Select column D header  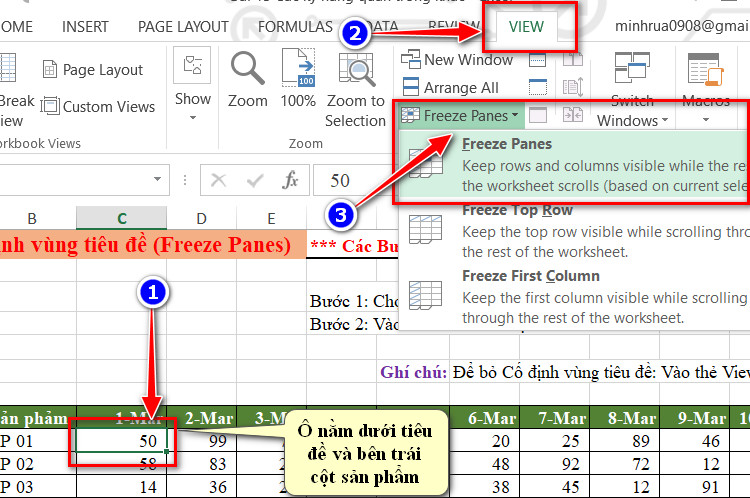(201, 219)
